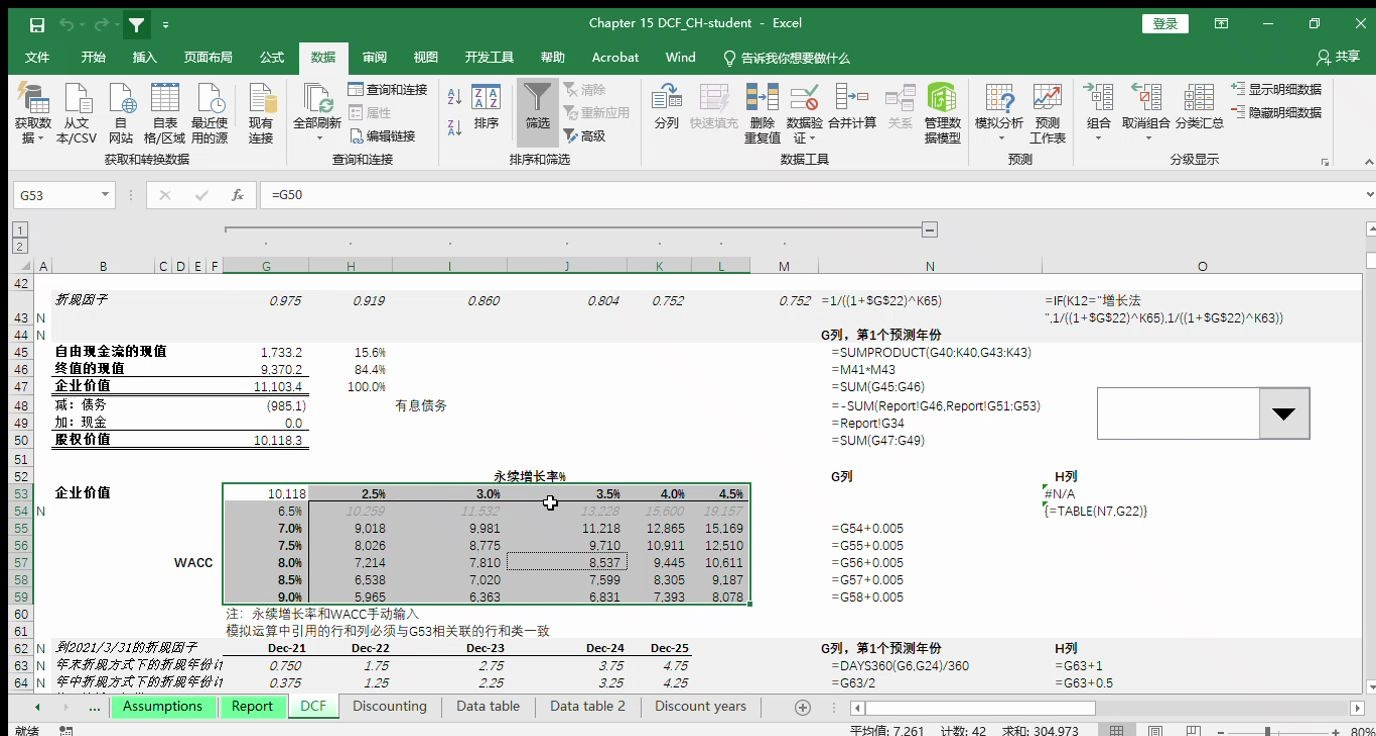Open Ribbon Display Options in title bar

point(1221,24)
